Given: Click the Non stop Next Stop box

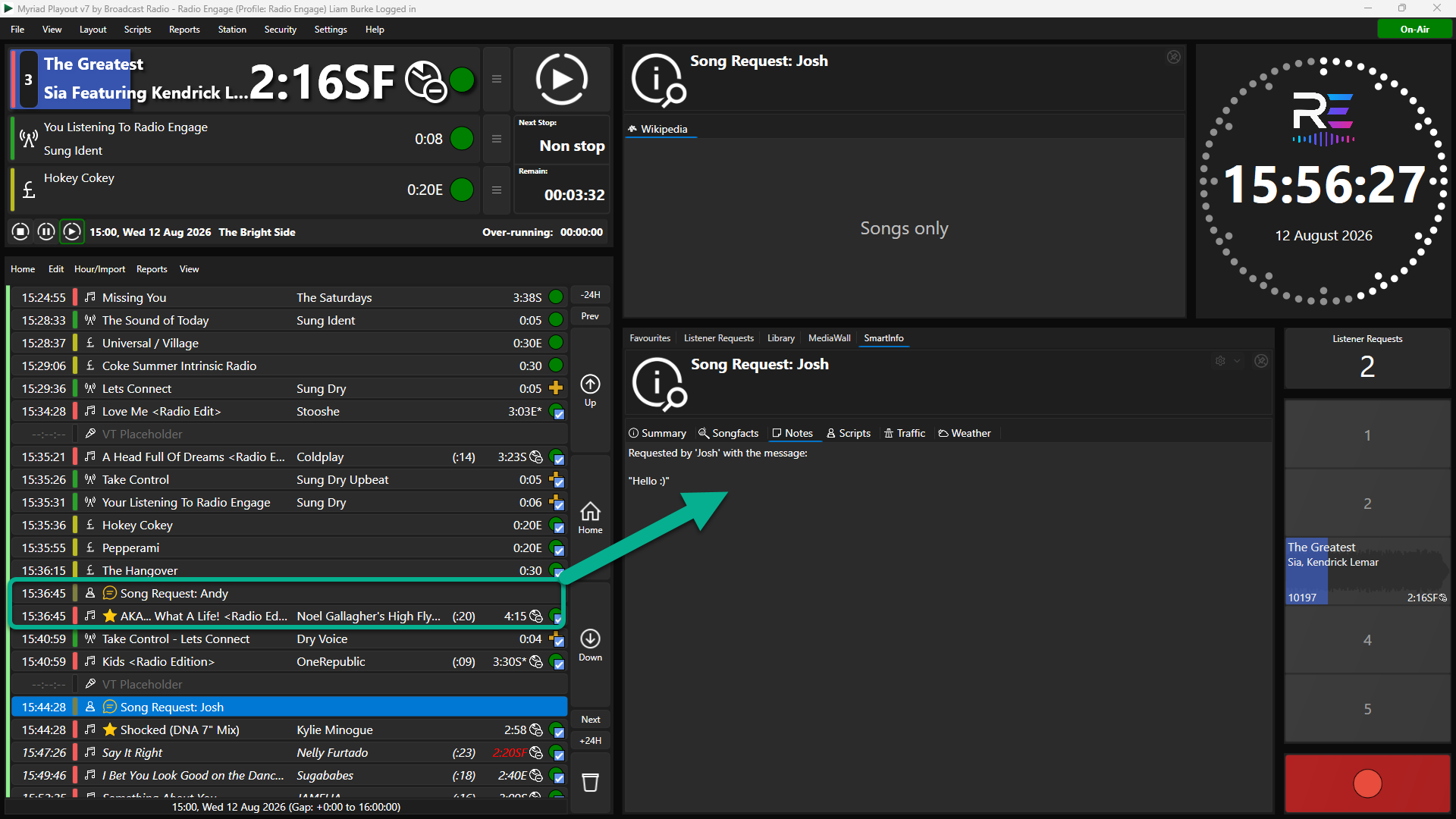Looking at the screenshot, I should (562, 138).
